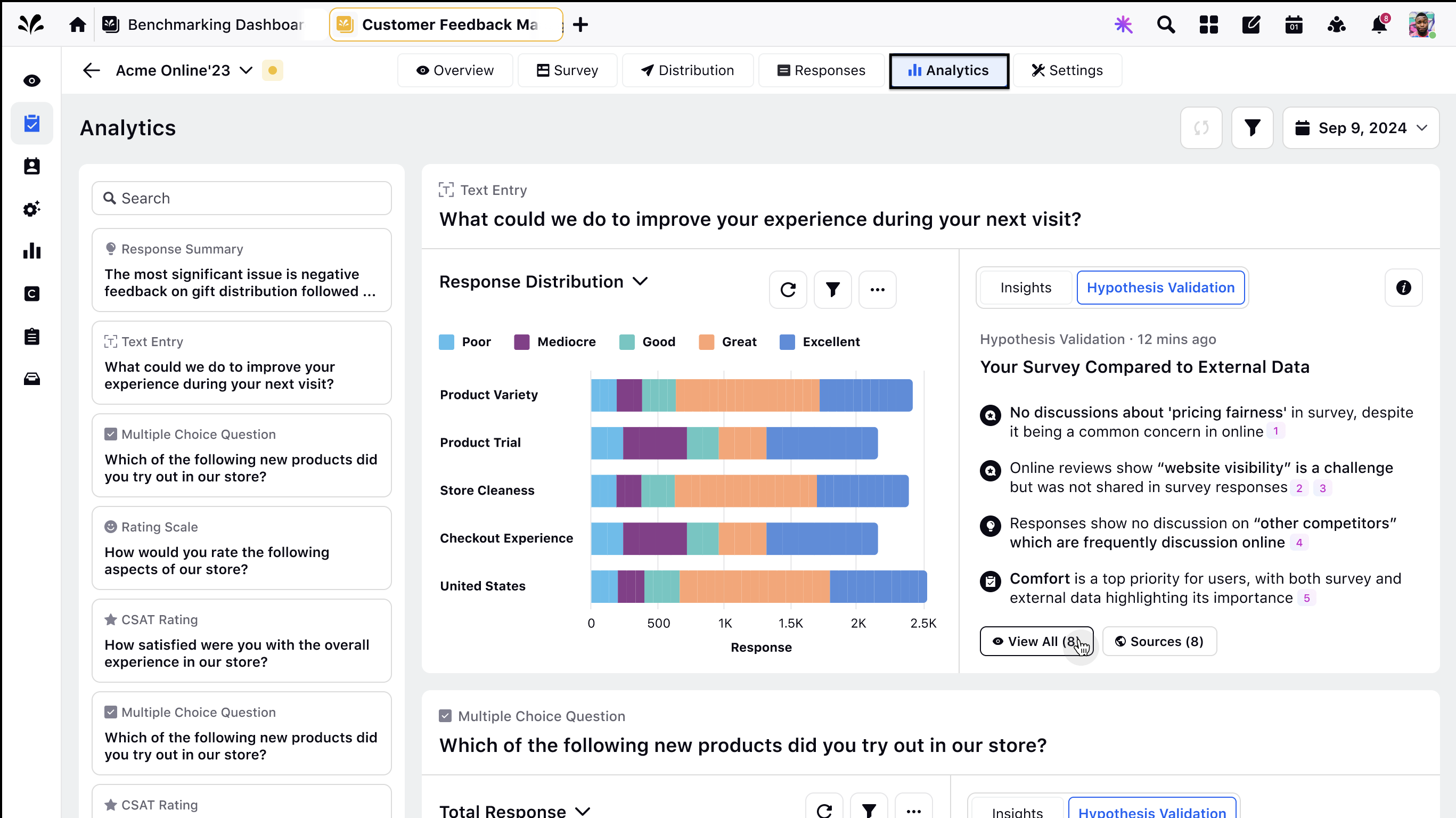Open the inbox tray sidebar icon
1456x818 pixels.
[x=31, y=379]
